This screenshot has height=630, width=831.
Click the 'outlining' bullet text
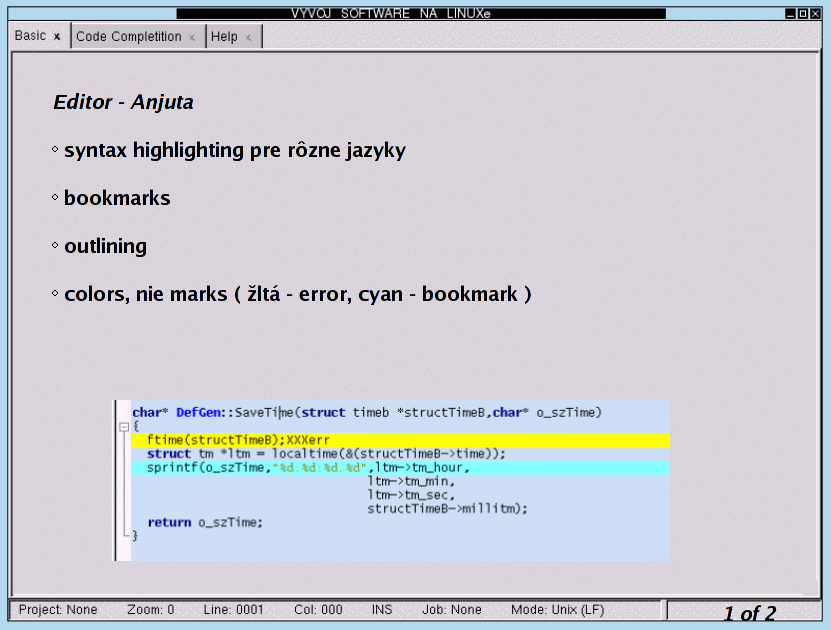(x=105, y=246)
